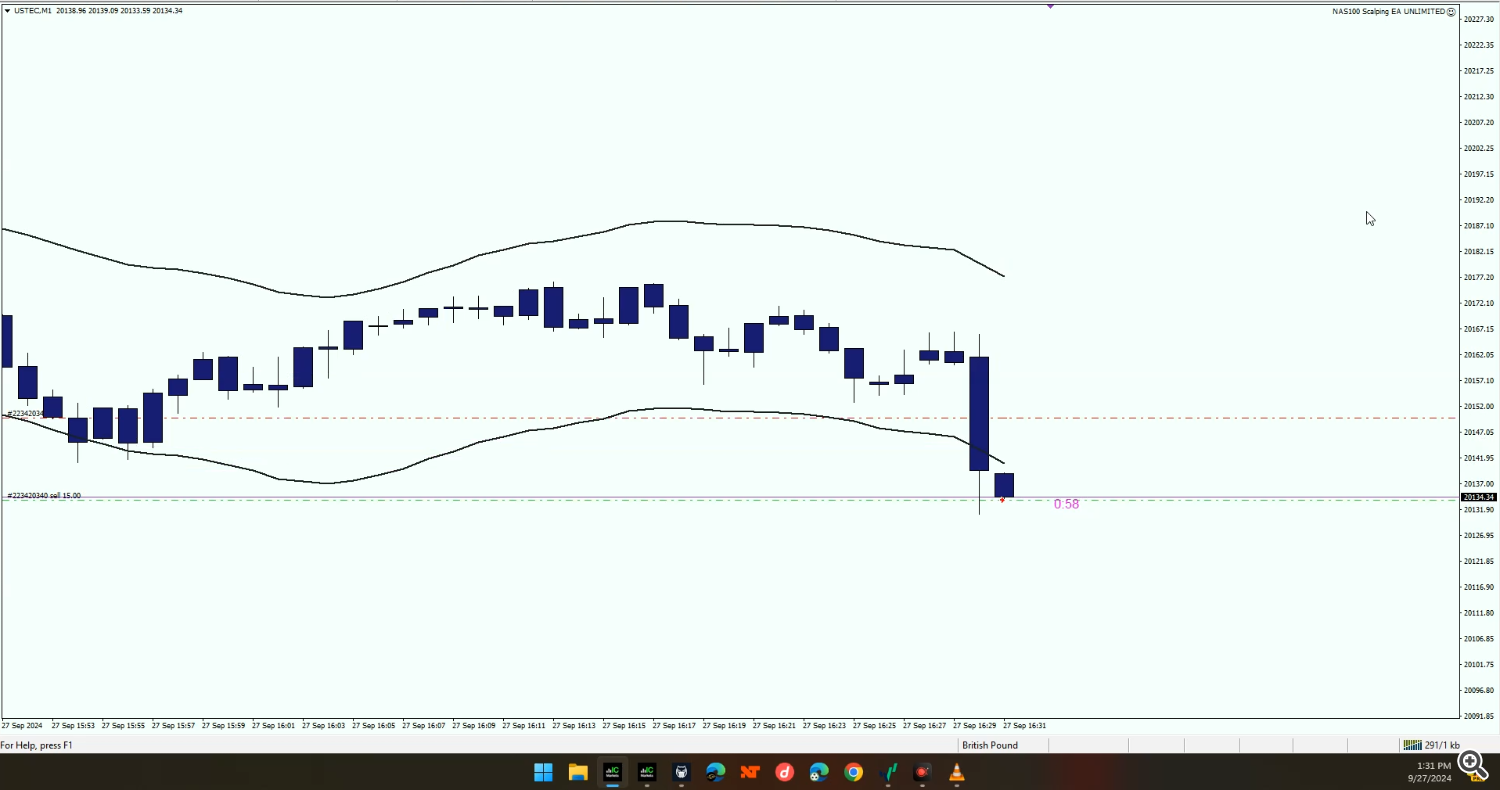Click the '27 Sep 16:29' time axis label

[974, 725]
